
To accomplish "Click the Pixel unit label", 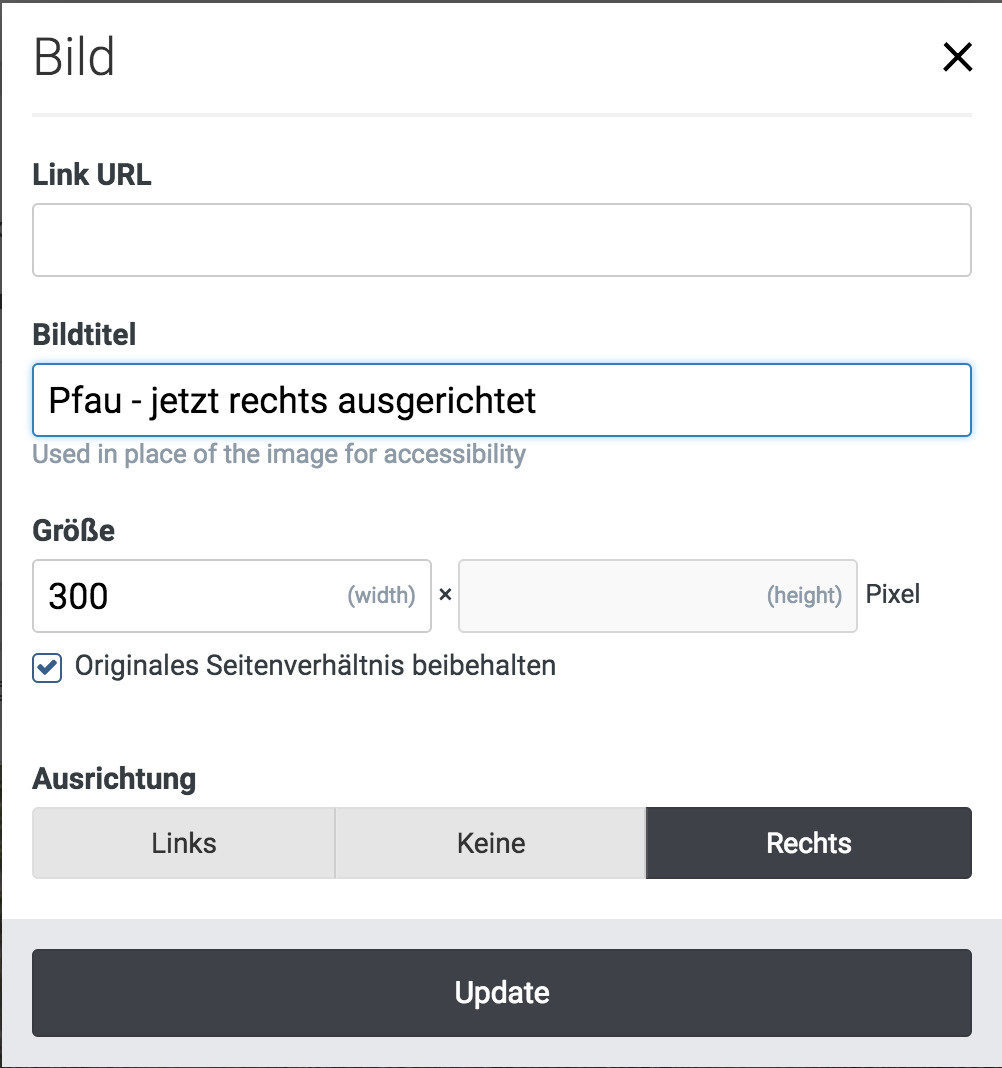I will [892, 595].
